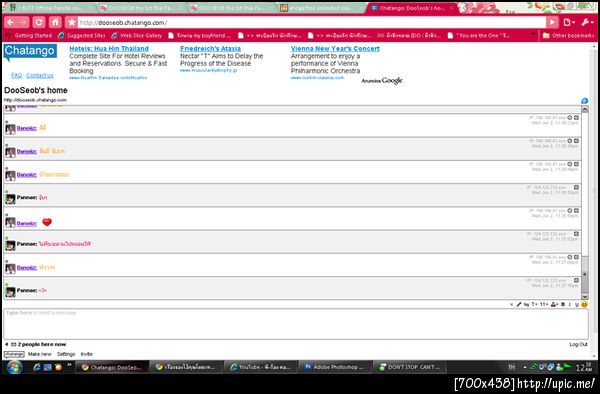The width and height of the screenshot is (600, 394).
Task: Reload the page with the refresh button
Action: (39, 23)
